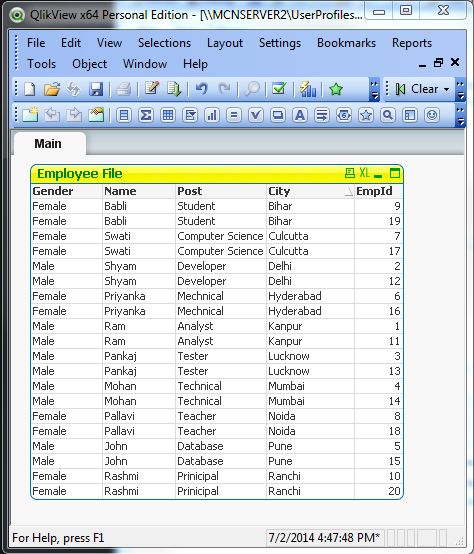Restore the inner document window

438,63
